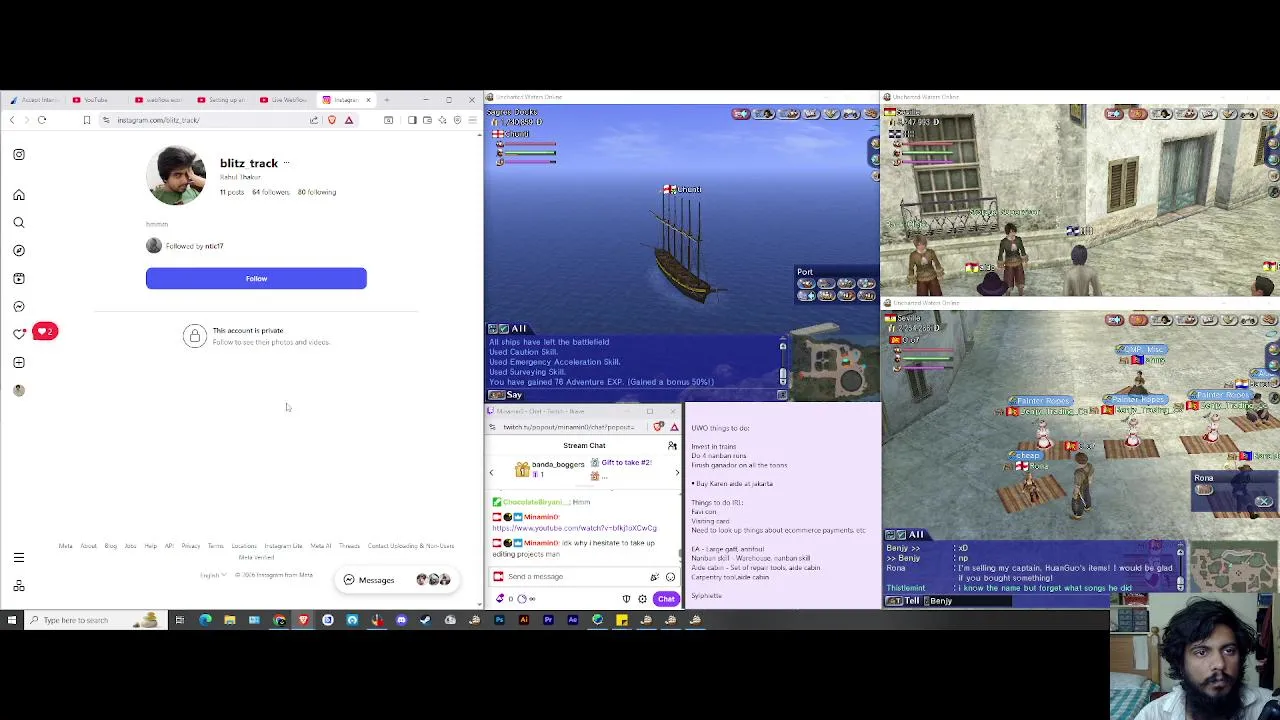Open the Brave Wallet icon
Viewport: 1280px width, 720px height.
[x=427, y=120]
